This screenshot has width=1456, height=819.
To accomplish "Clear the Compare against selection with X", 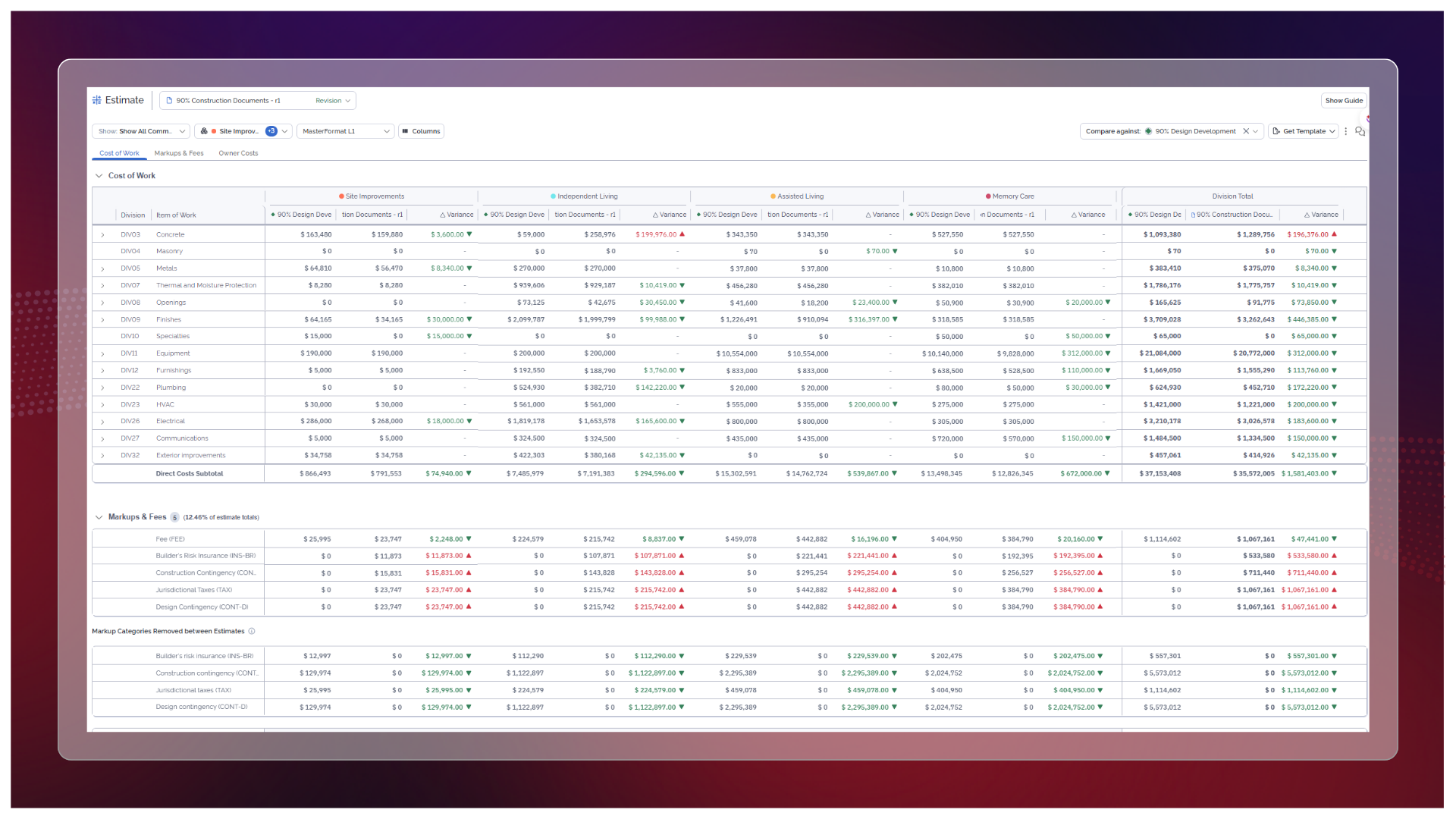I will (1245, 131).
